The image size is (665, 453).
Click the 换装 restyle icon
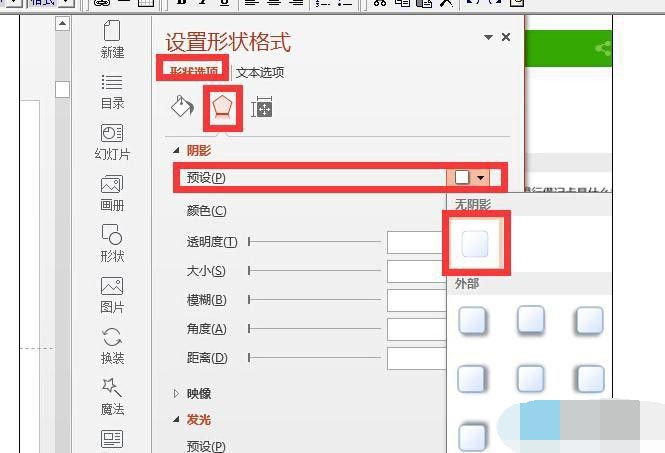pyautogui.click(x=112, y=338)
